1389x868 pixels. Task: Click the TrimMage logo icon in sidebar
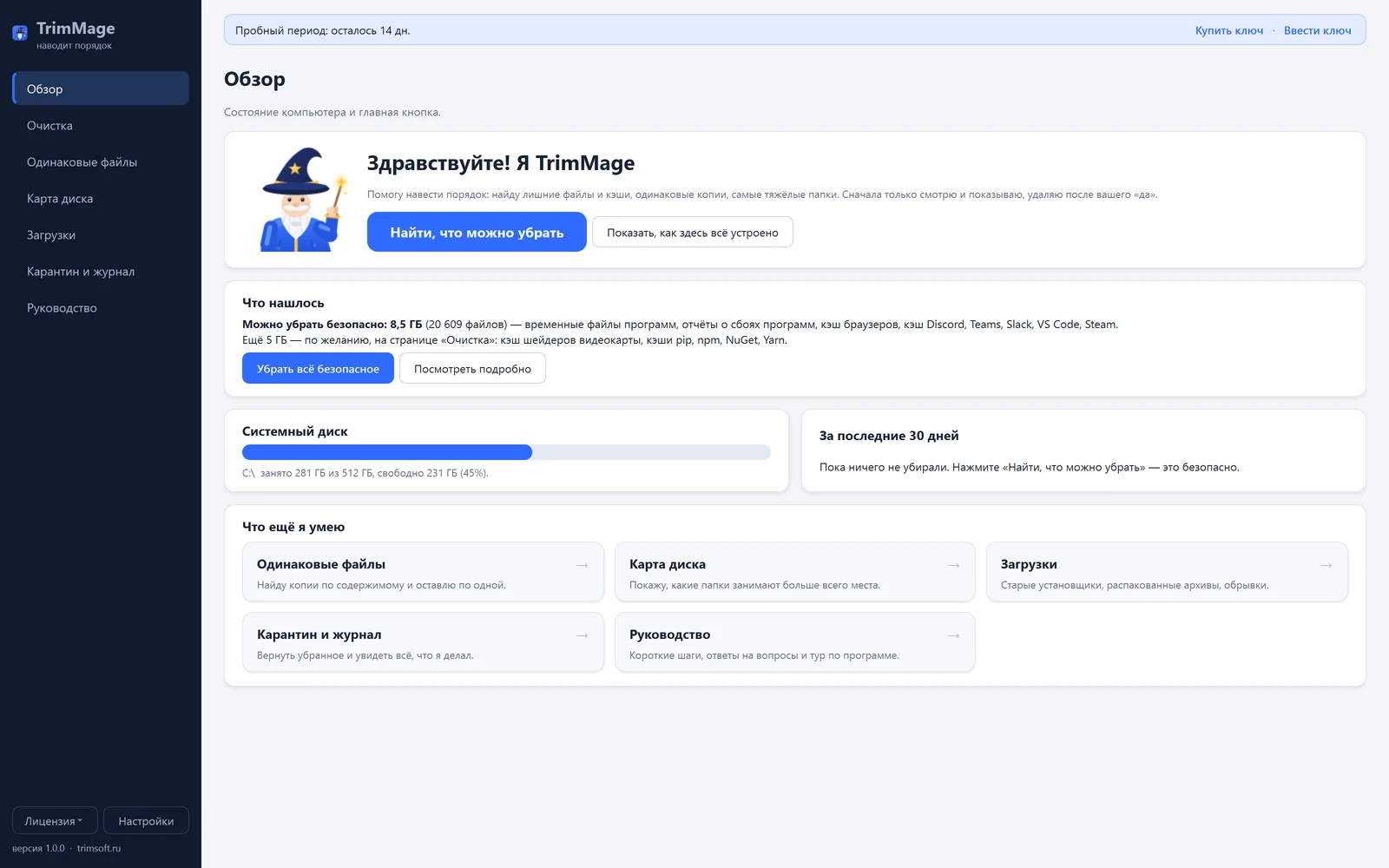[20, 33]
